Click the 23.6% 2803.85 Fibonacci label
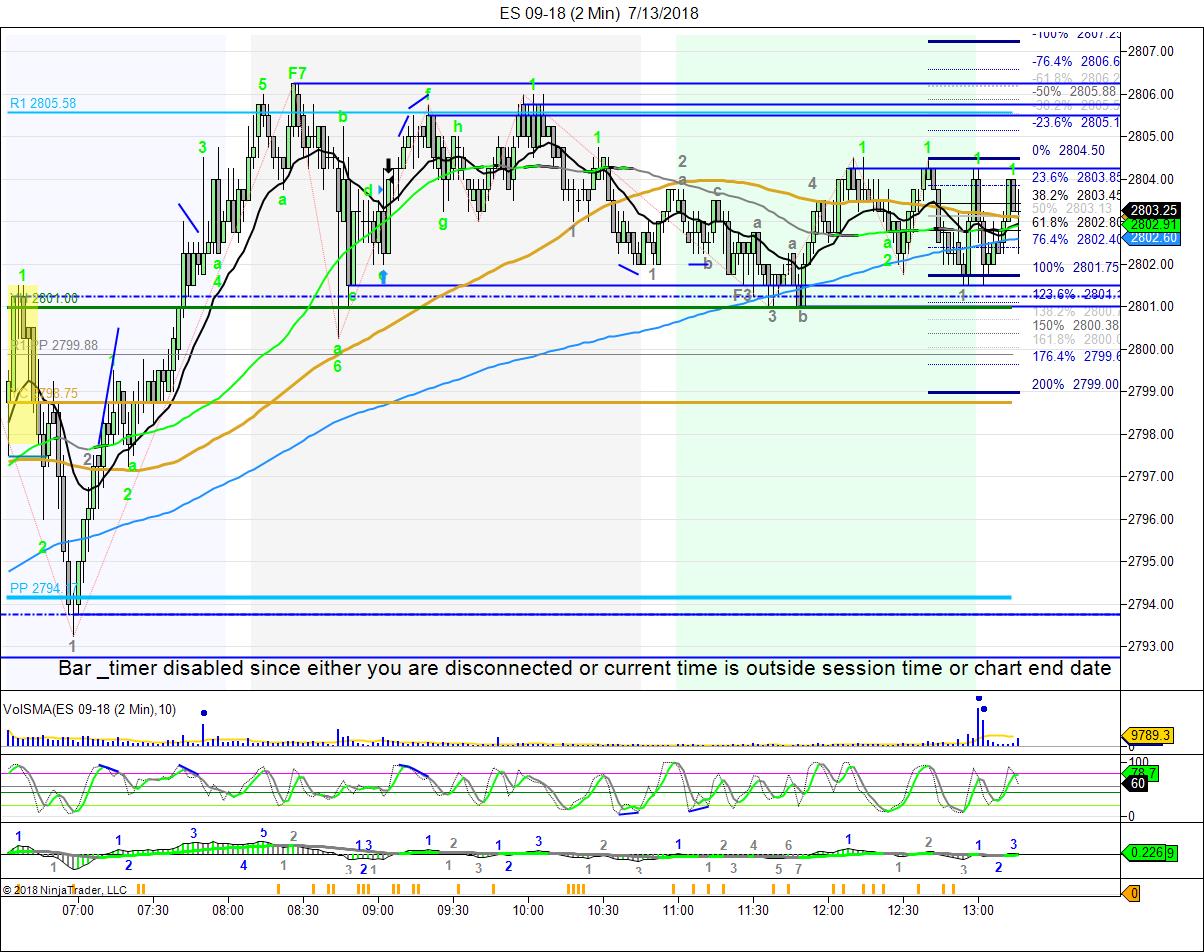The image size is (1204, 952). (1076, 176)
